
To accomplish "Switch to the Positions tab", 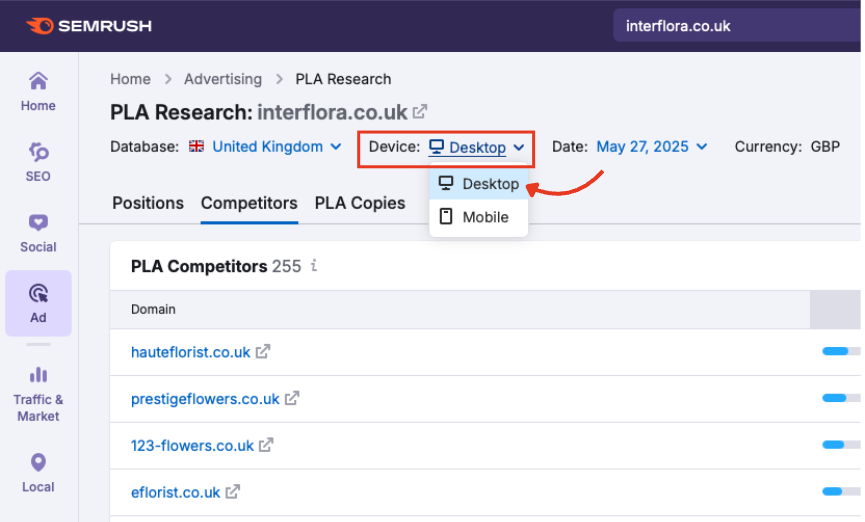I will [x=148, y=203].
